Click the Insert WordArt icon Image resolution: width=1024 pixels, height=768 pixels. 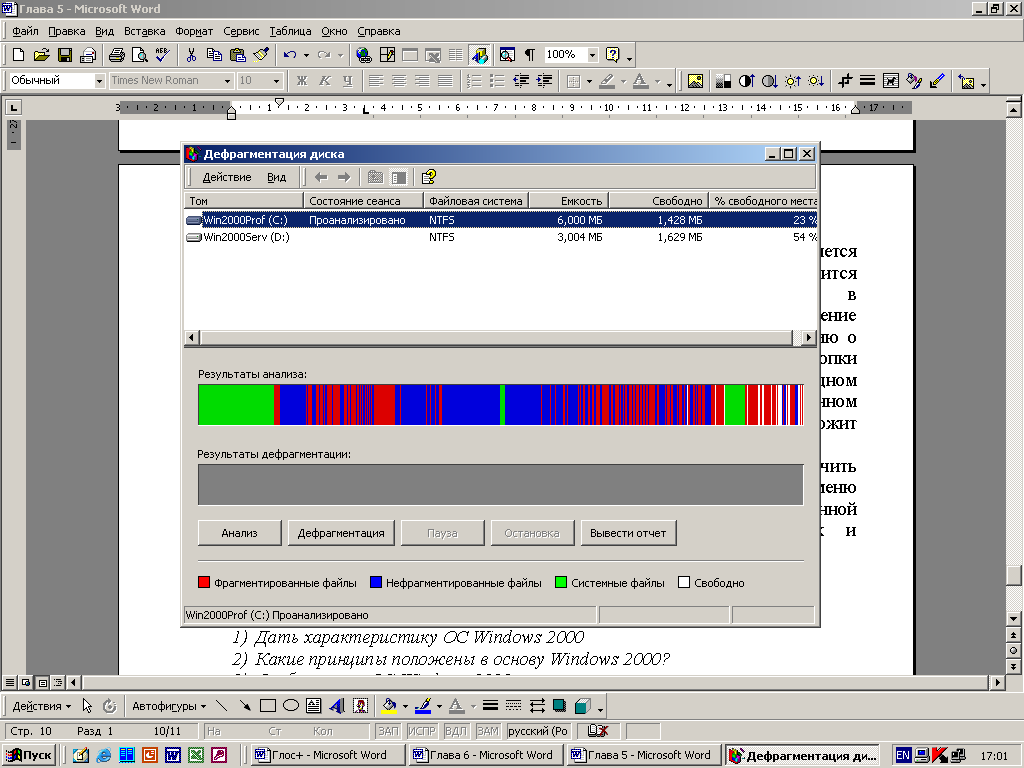(337, 706)
